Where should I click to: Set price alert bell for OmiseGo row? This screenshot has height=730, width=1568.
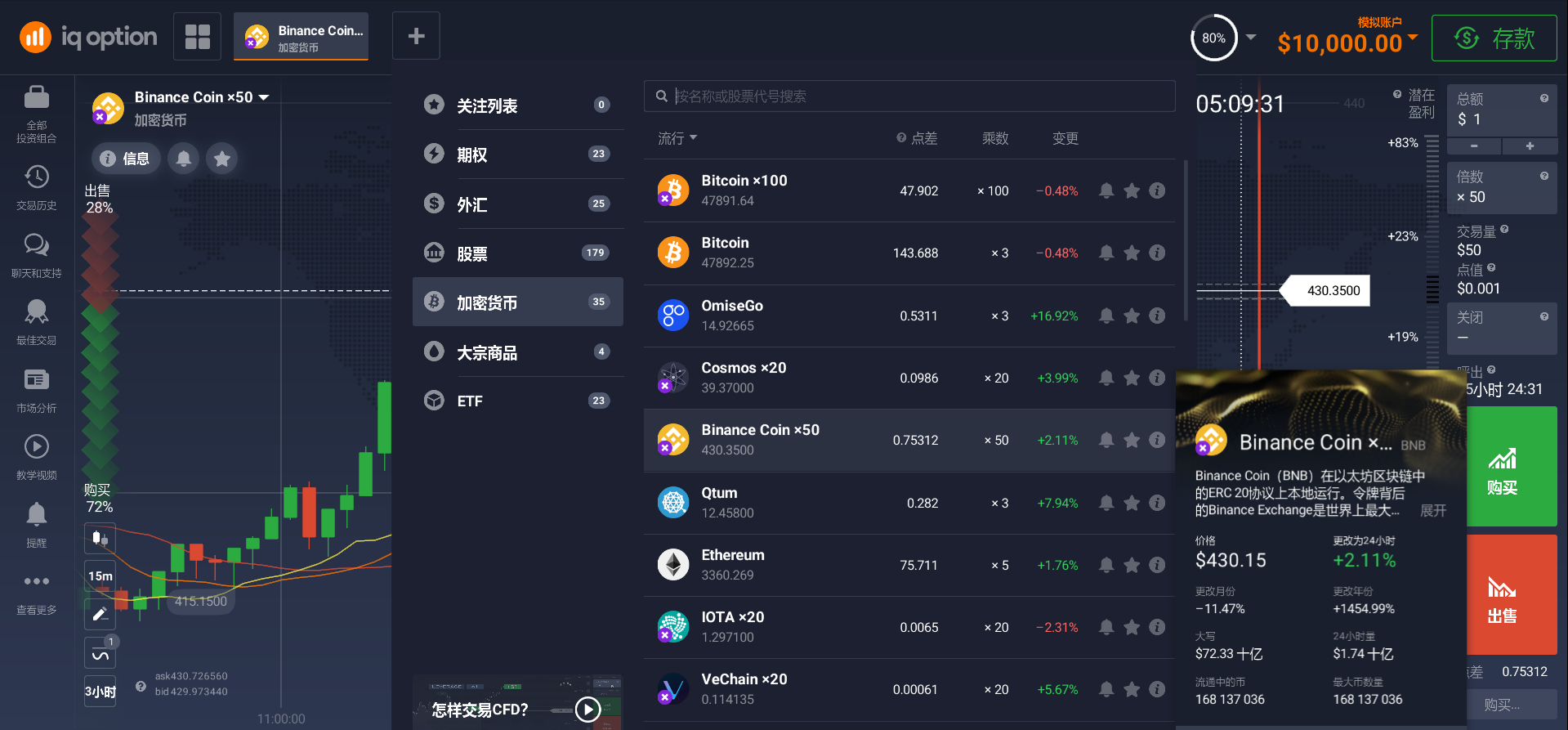(1106, 316)
